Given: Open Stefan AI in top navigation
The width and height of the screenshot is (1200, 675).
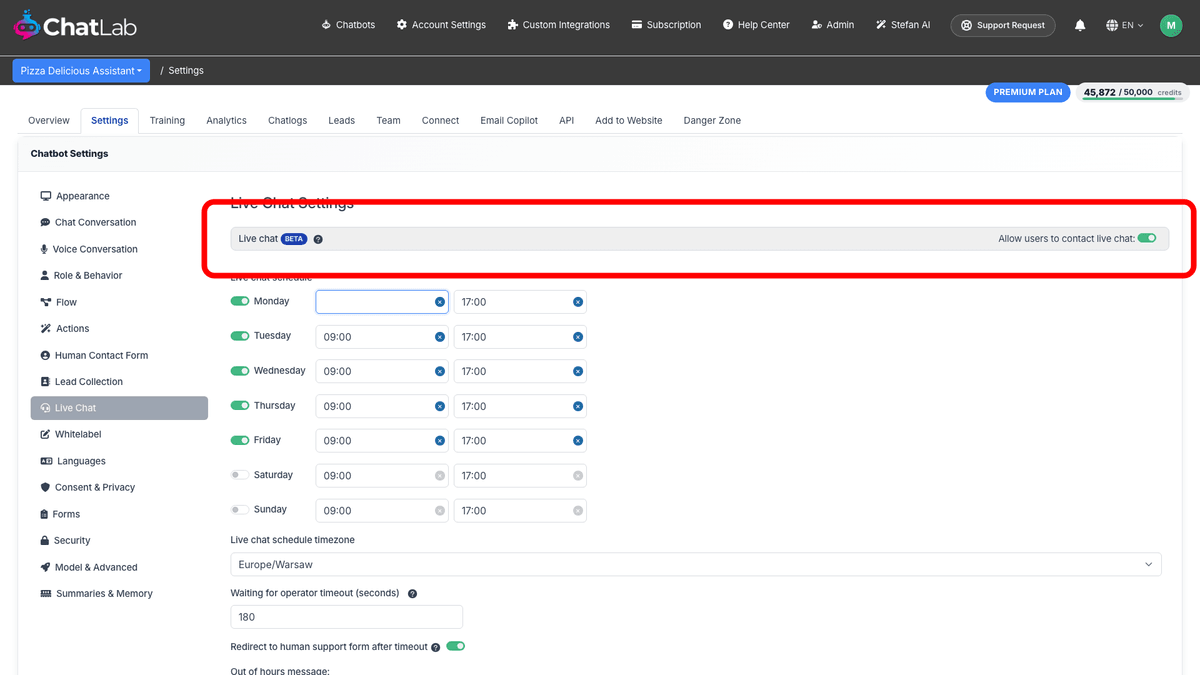Looking at the screenshot, I should (x=903, y=25).
